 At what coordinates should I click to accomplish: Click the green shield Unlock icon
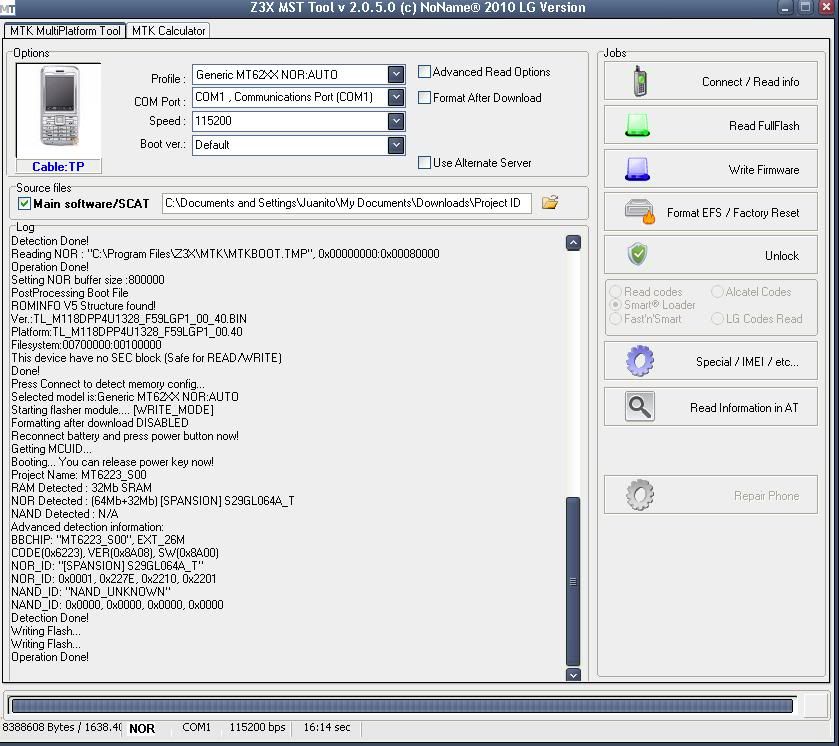638,255
